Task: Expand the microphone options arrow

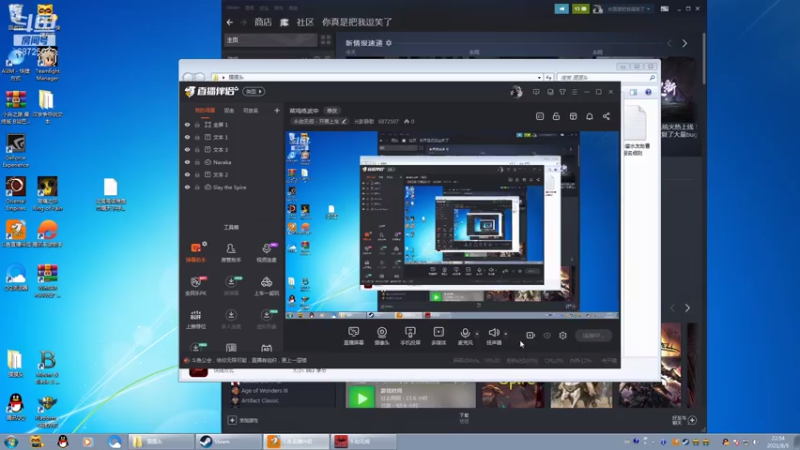Action: pos(477,334)
